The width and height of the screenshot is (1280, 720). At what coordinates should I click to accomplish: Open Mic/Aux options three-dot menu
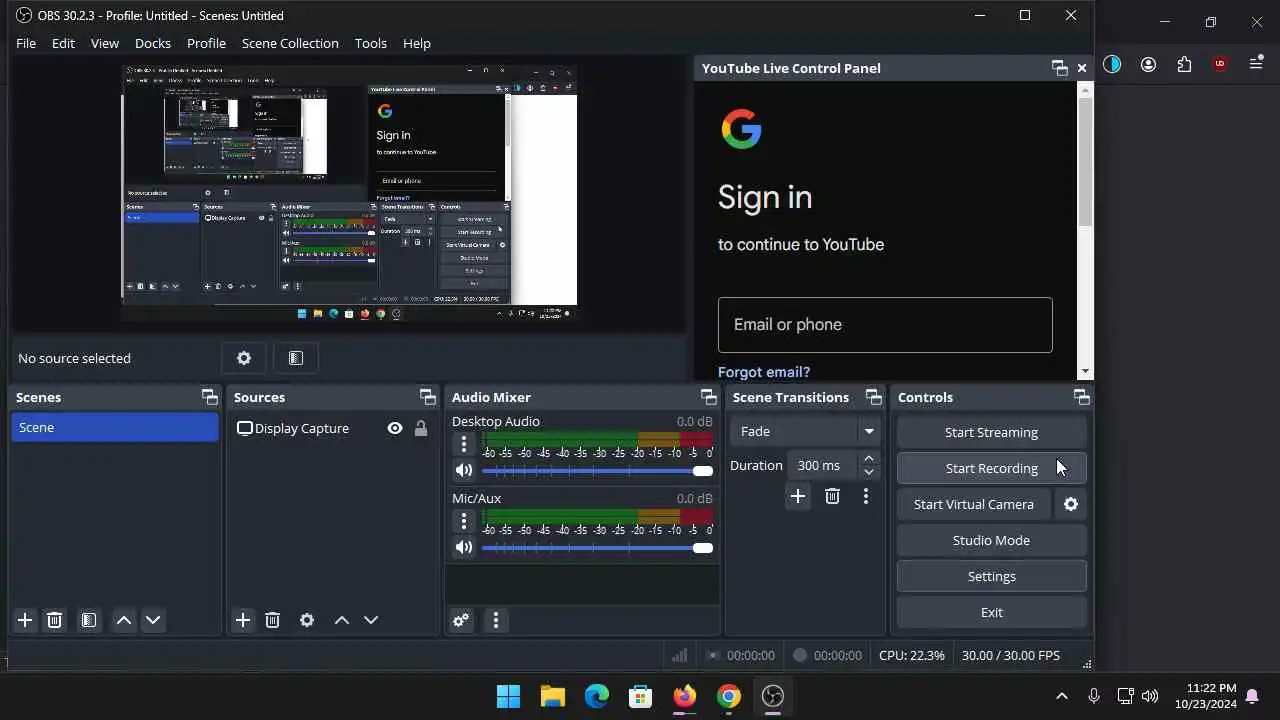[x=464, y=521]
